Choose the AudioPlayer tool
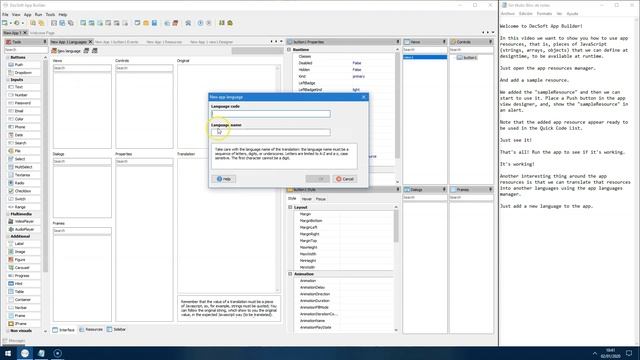Screen dimensions: 640x360 [x=23, y=229]
